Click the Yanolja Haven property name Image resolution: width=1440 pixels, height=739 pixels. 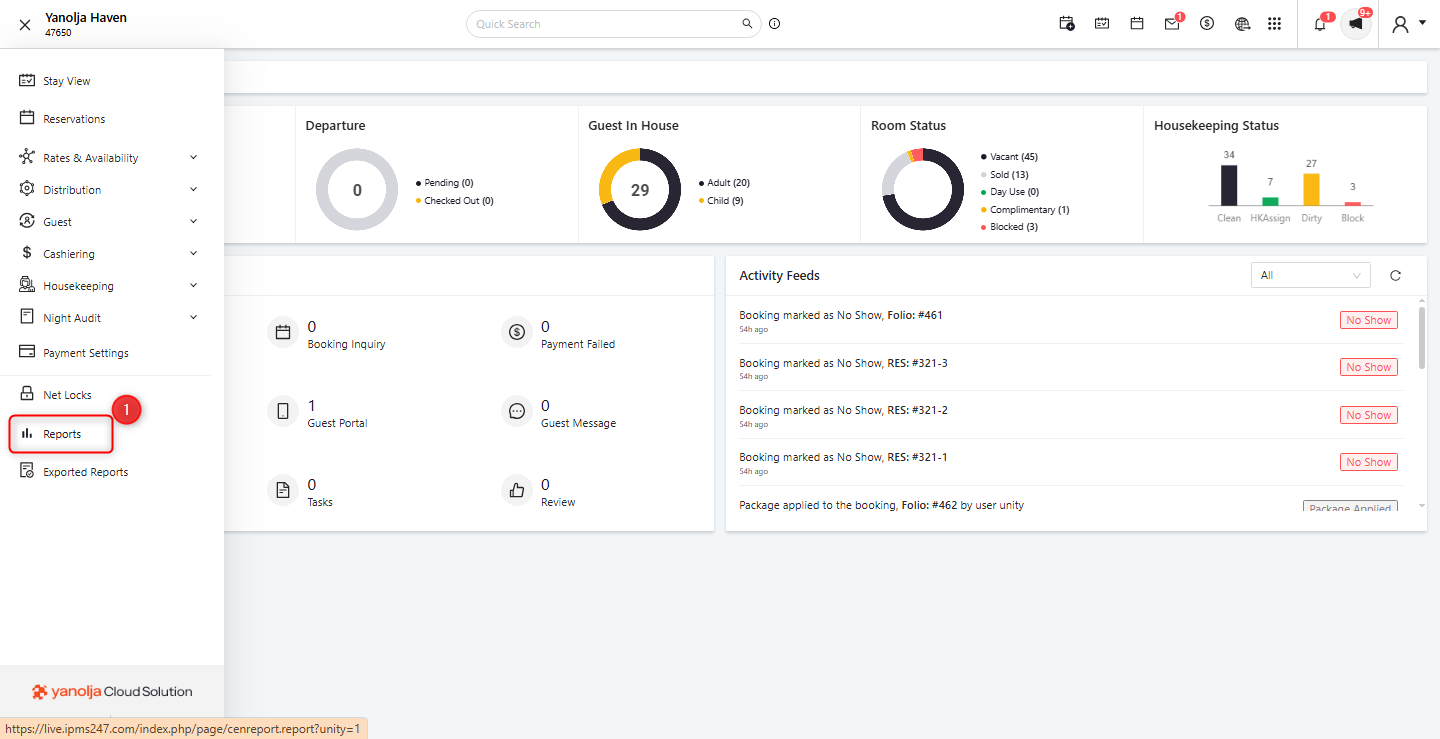[x=86, y=18]
